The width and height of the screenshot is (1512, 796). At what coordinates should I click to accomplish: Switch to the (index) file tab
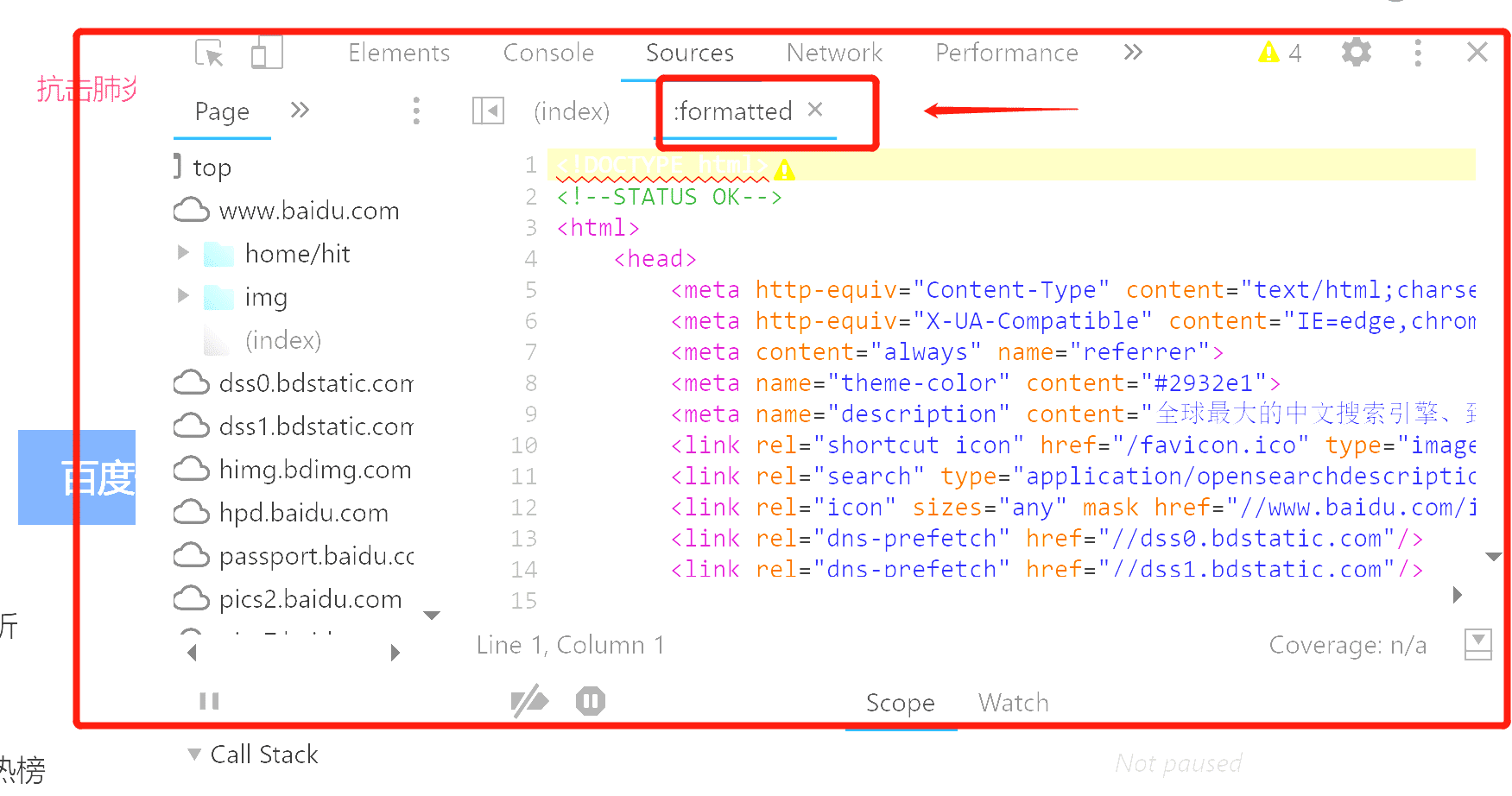click(572, 111)
